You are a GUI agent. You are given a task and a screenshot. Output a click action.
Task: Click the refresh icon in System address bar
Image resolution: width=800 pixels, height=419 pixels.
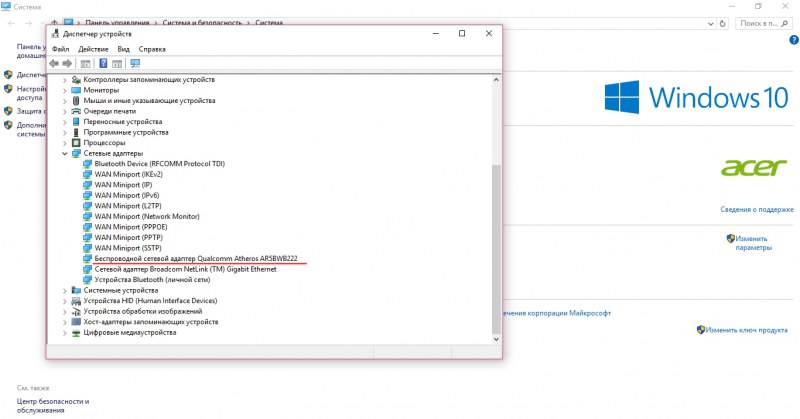coord(722,23)
